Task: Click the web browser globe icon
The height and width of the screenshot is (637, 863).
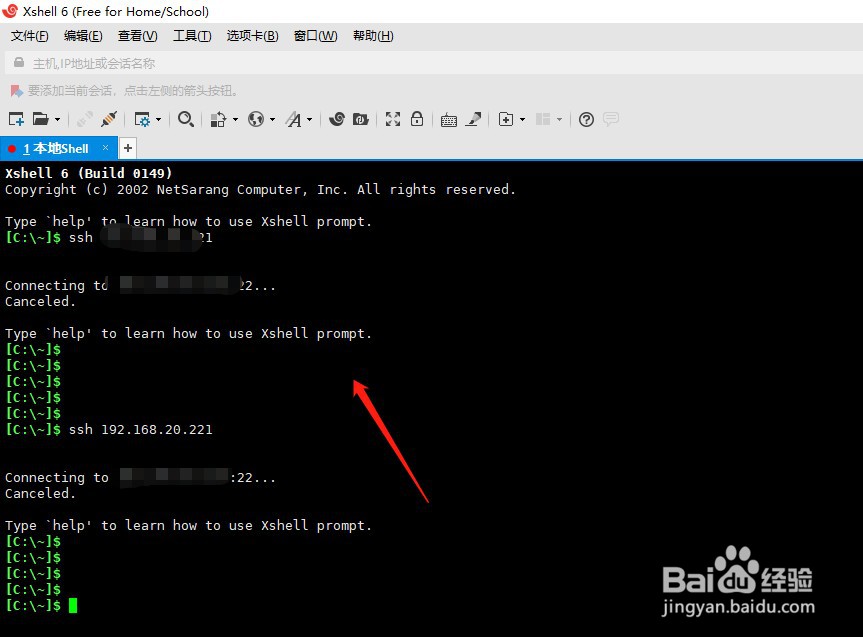Action: point(258,119)
